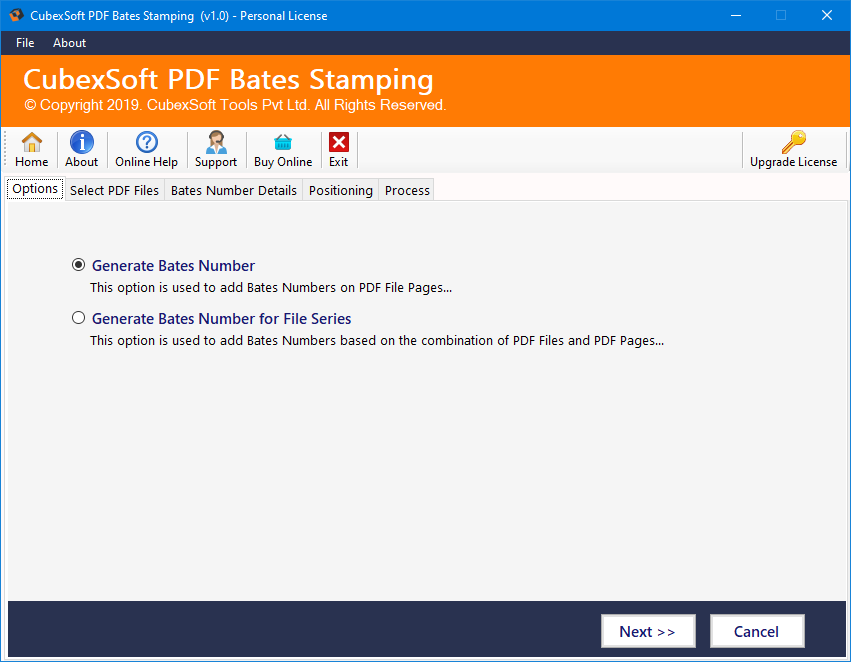Click the application icon in the title bar
This screenshot has width=851, height=662.
coord(15,15)
